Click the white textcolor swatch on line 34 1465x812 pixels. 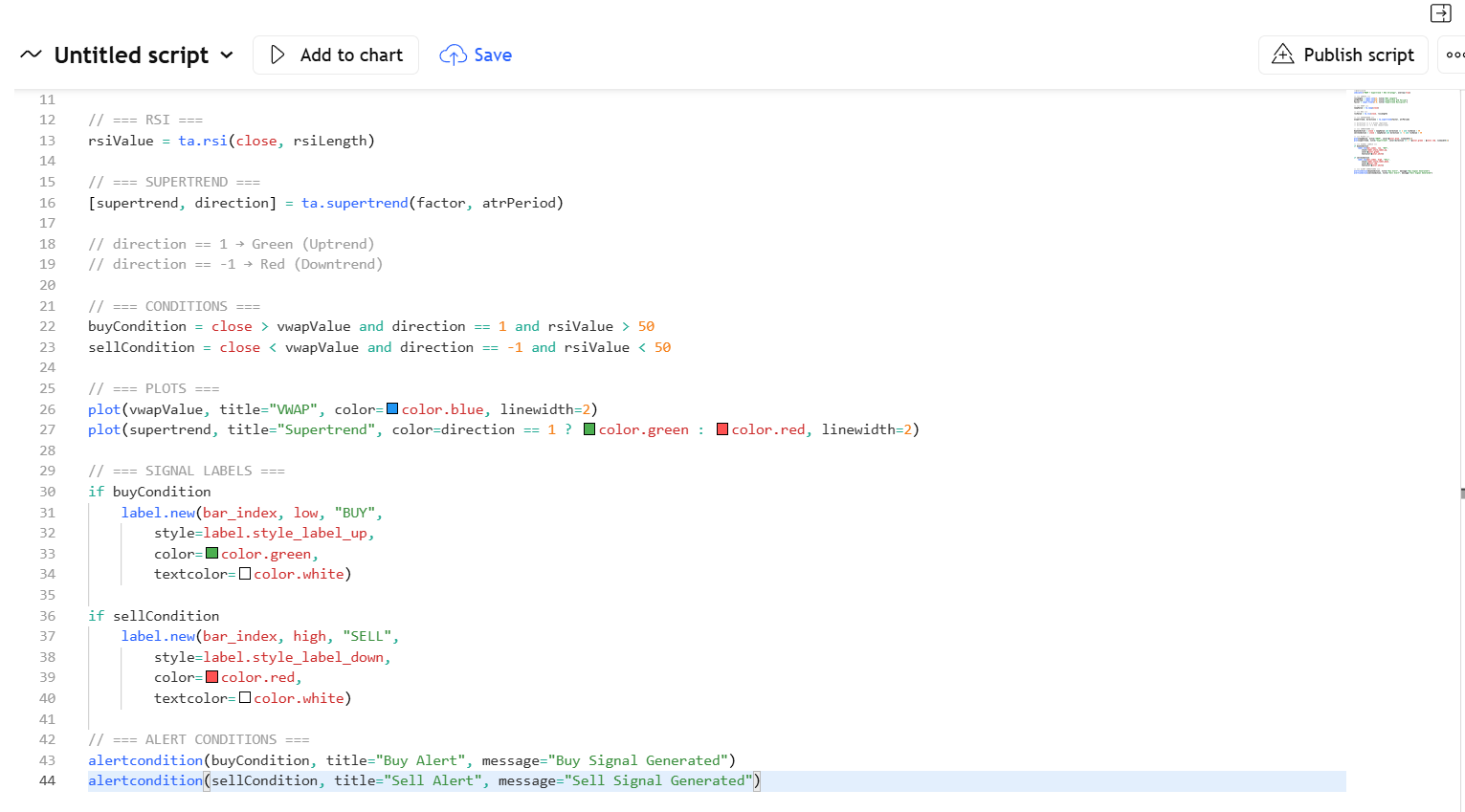(x=245, y=574)
